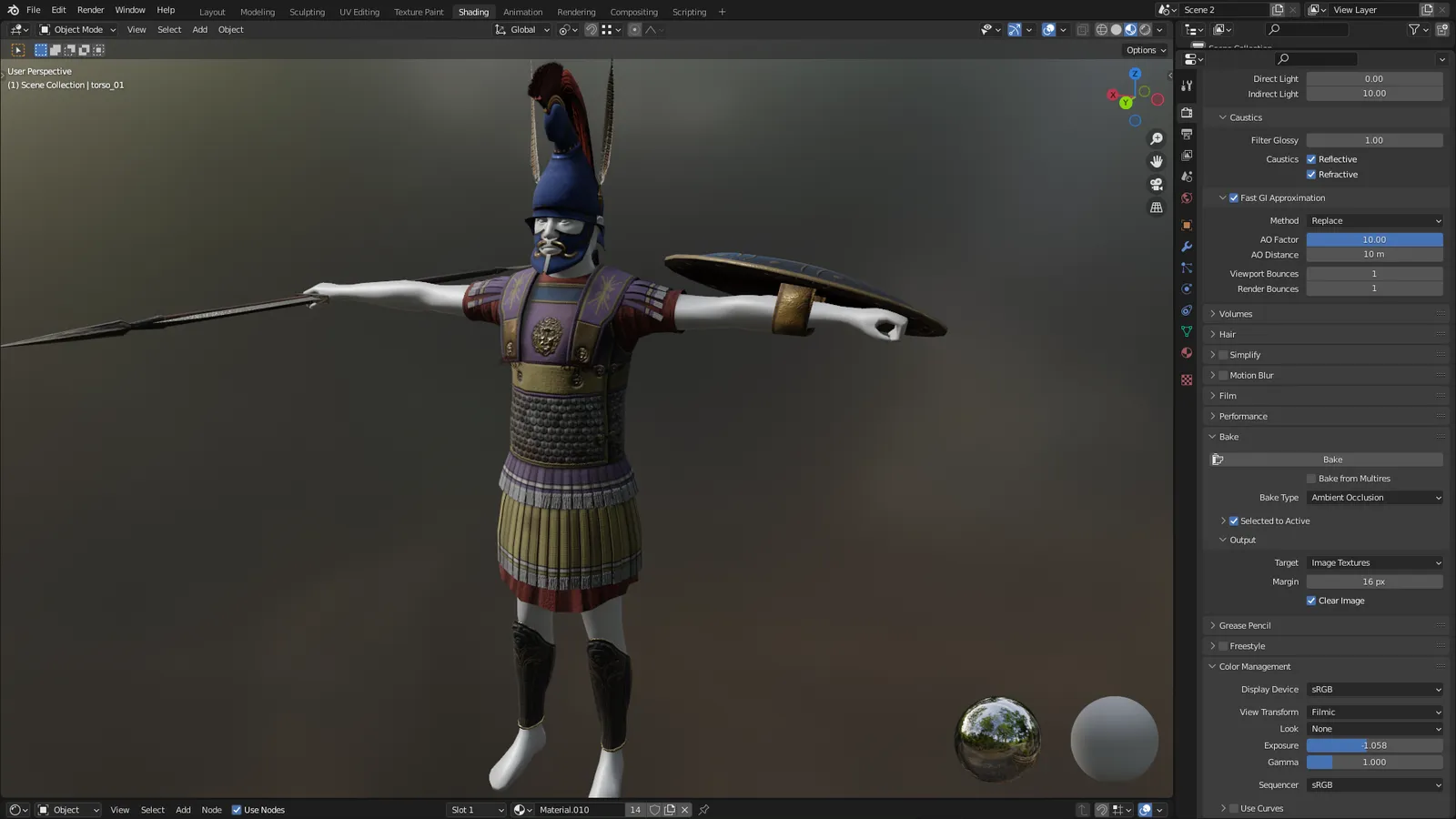This screenshot has height=819, width=1456.
Task: Uncheck the Clear Image checkbox
Action: [1311, 601]
